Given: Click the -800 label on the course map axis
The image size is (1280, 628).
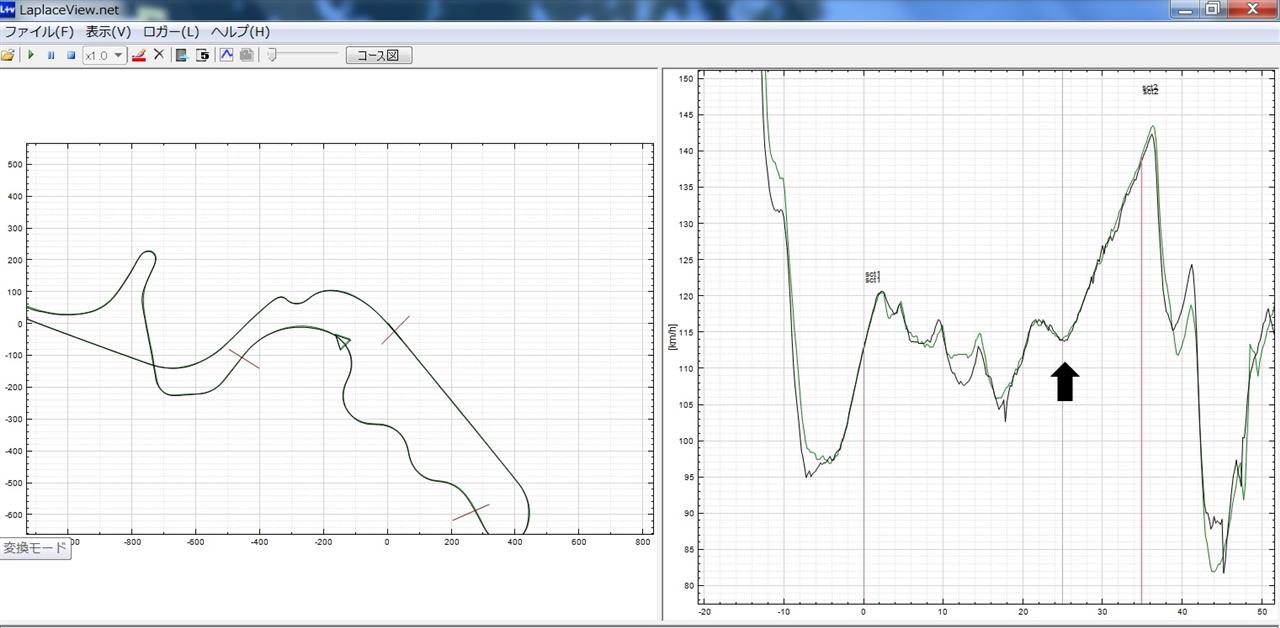Looking at the screenshot, I should [132, 542].
